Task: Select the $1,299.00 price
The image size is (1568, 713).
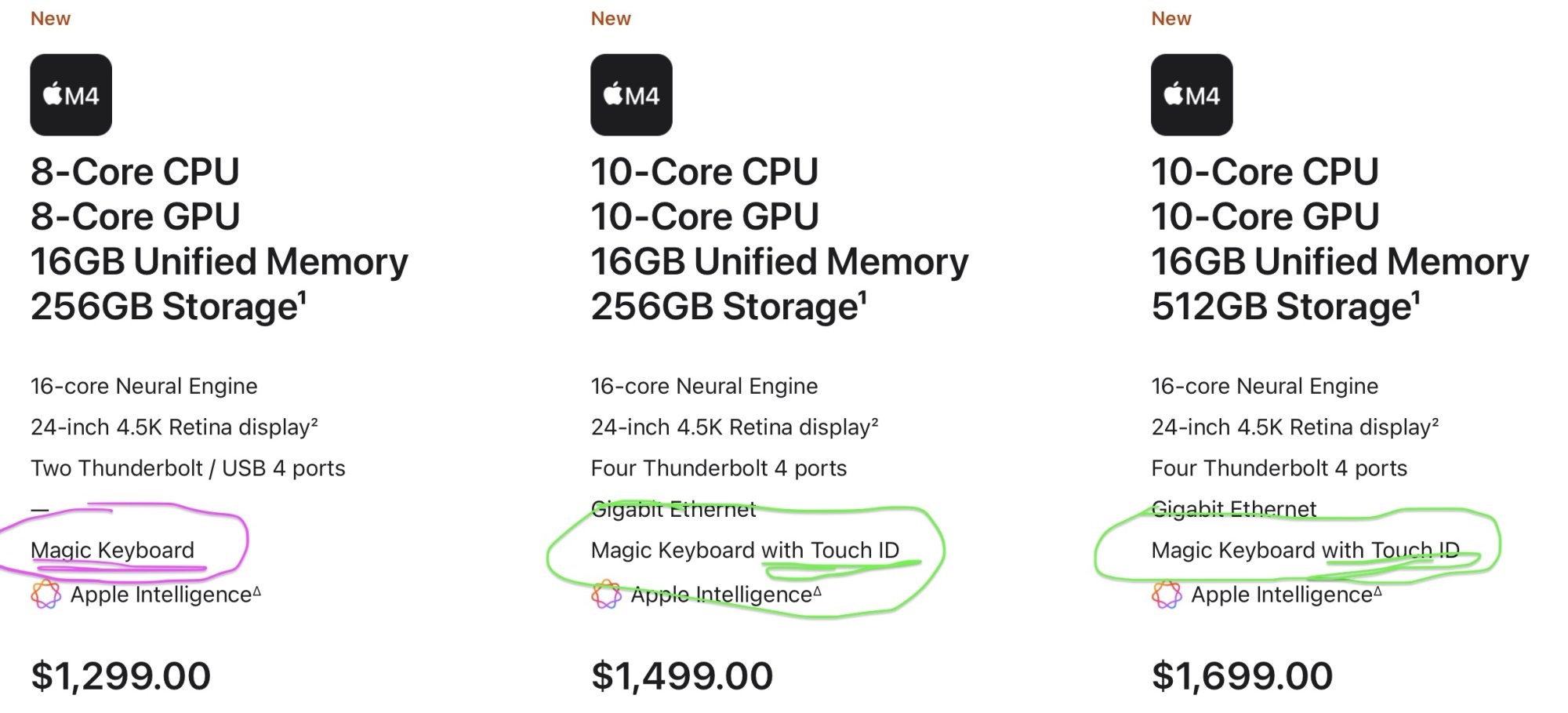Action: coord(121,676)
